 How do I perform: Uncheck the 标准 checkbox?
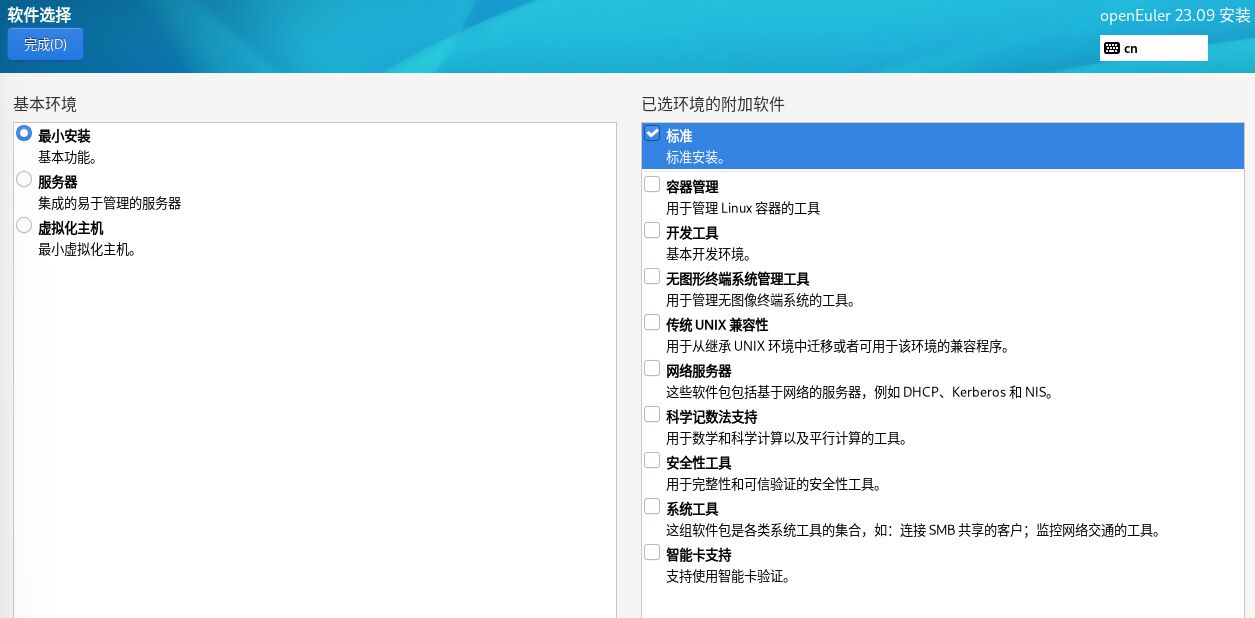(x=652, y=134)
